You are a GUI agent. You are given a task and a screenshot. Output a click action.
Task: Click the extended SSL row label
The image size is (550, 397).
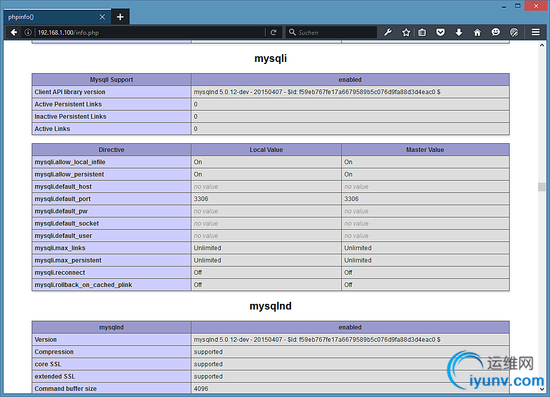(x=55, y=376)
